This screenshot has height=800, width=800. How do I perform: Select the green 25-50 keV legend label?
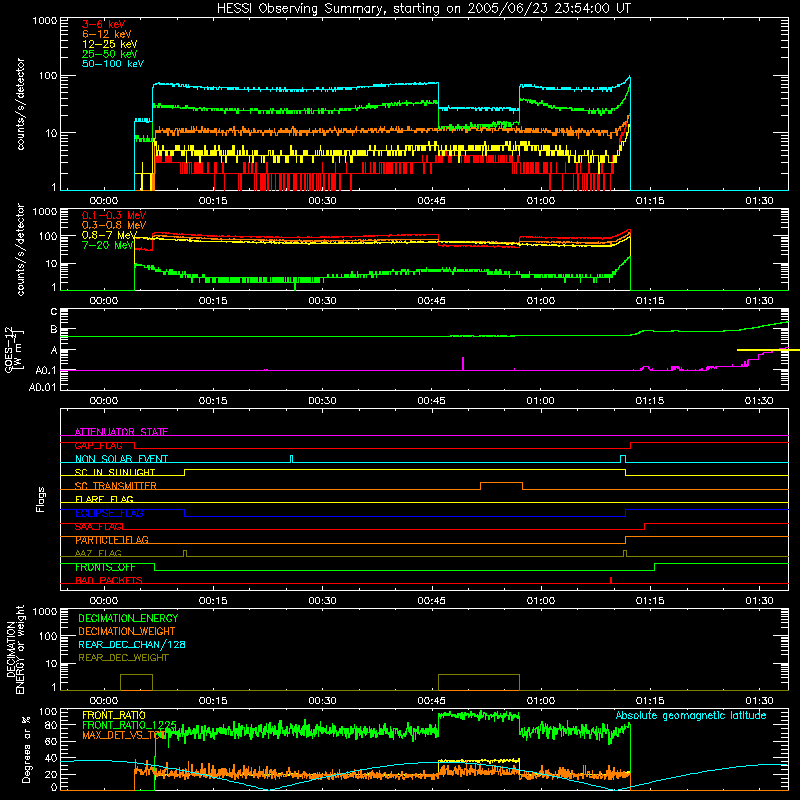(109, 54)
